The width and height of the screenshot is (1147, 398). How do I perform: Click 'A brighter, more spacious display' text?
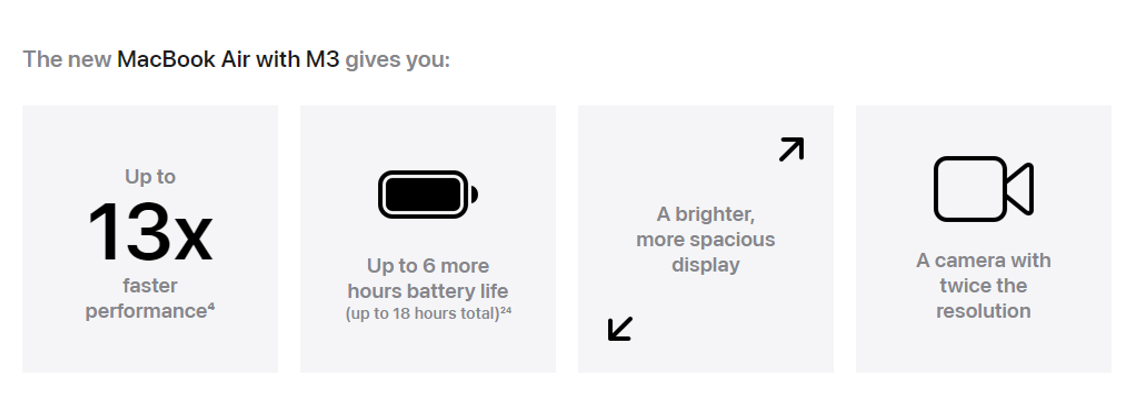706,239
